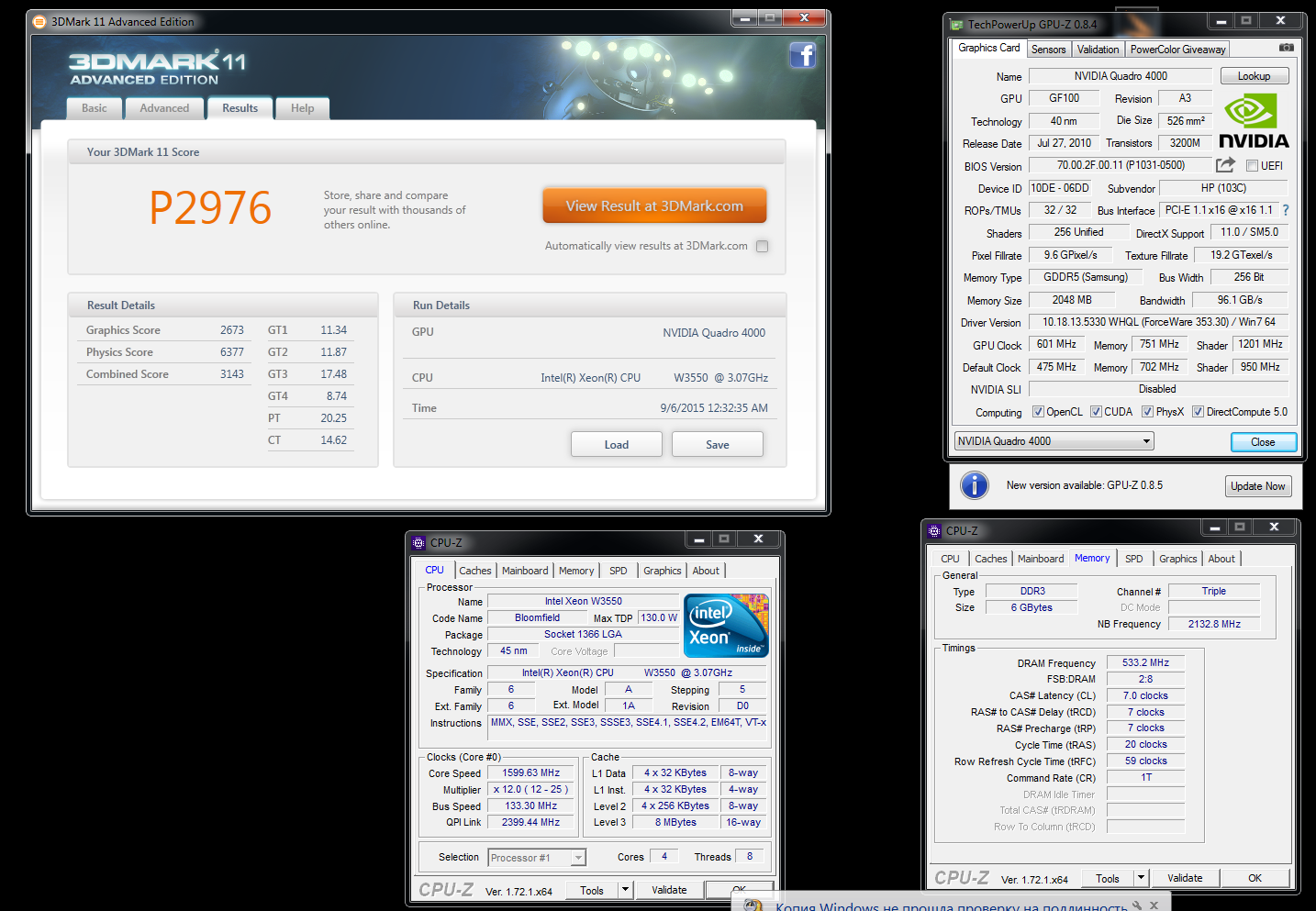Open About tab in CPU-Z processor window

(x=706, y=571)
